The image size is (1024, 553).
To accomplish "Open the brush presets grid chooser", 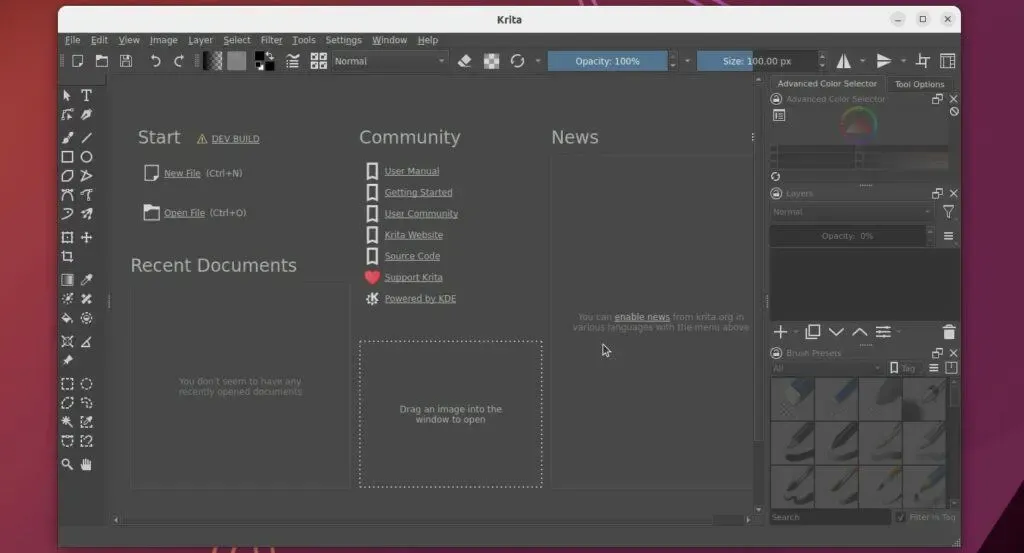I will click(x=319, y=61).
